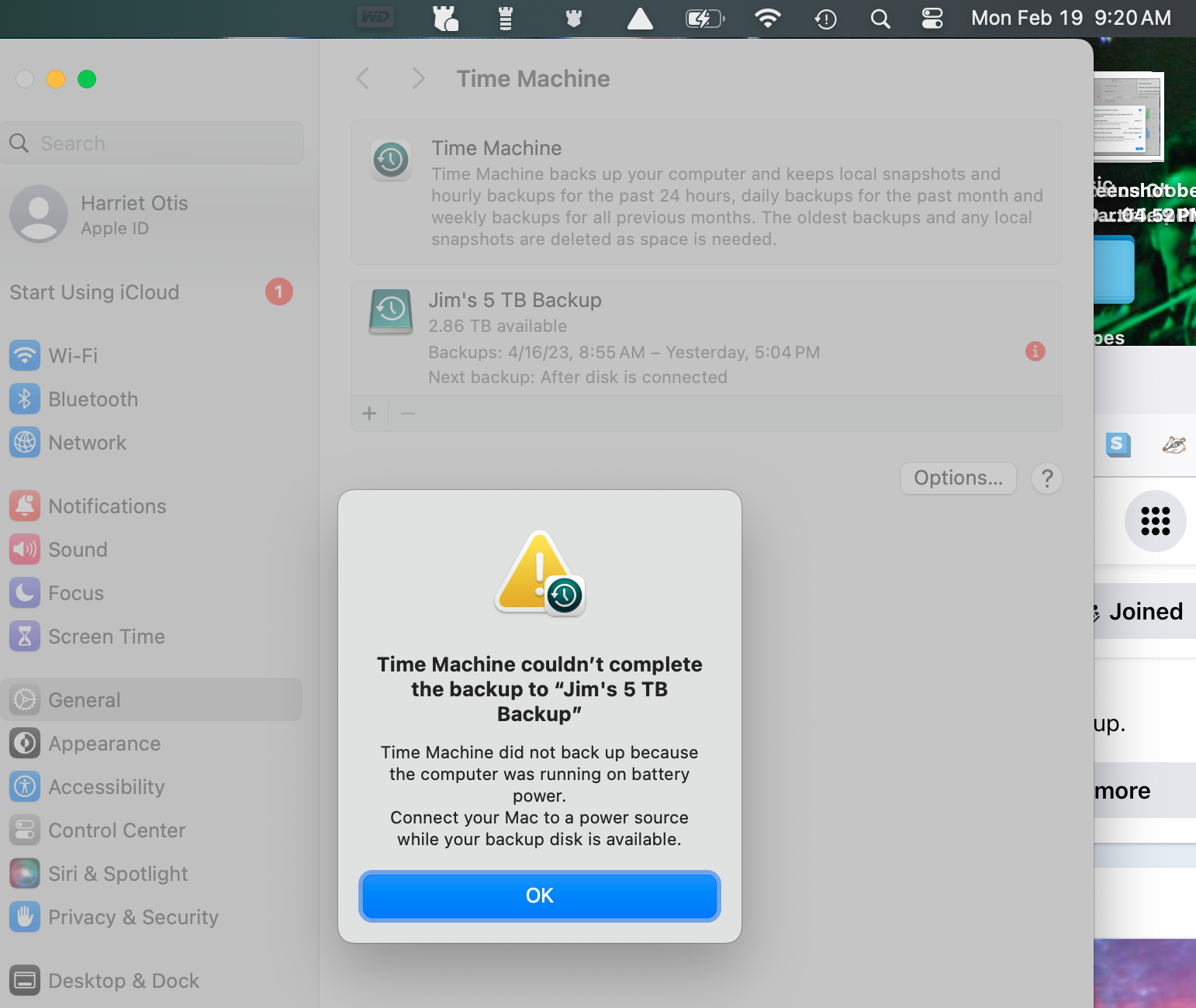
Task: Open Siri & Spotlight settings
Action: [152, 874]
